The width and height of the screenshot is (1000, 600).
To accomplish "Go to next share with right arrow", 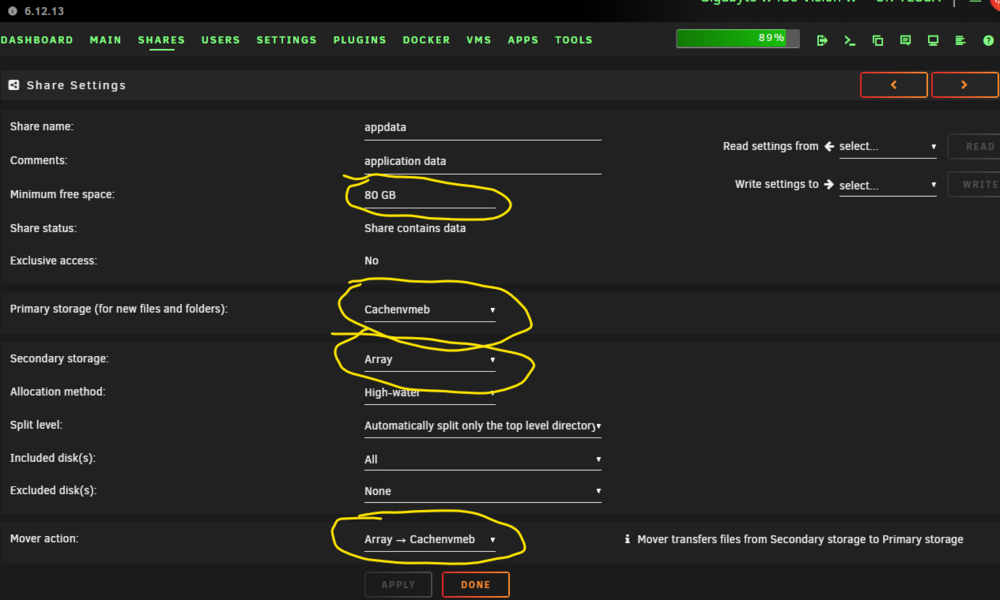I will pos(964,85).
